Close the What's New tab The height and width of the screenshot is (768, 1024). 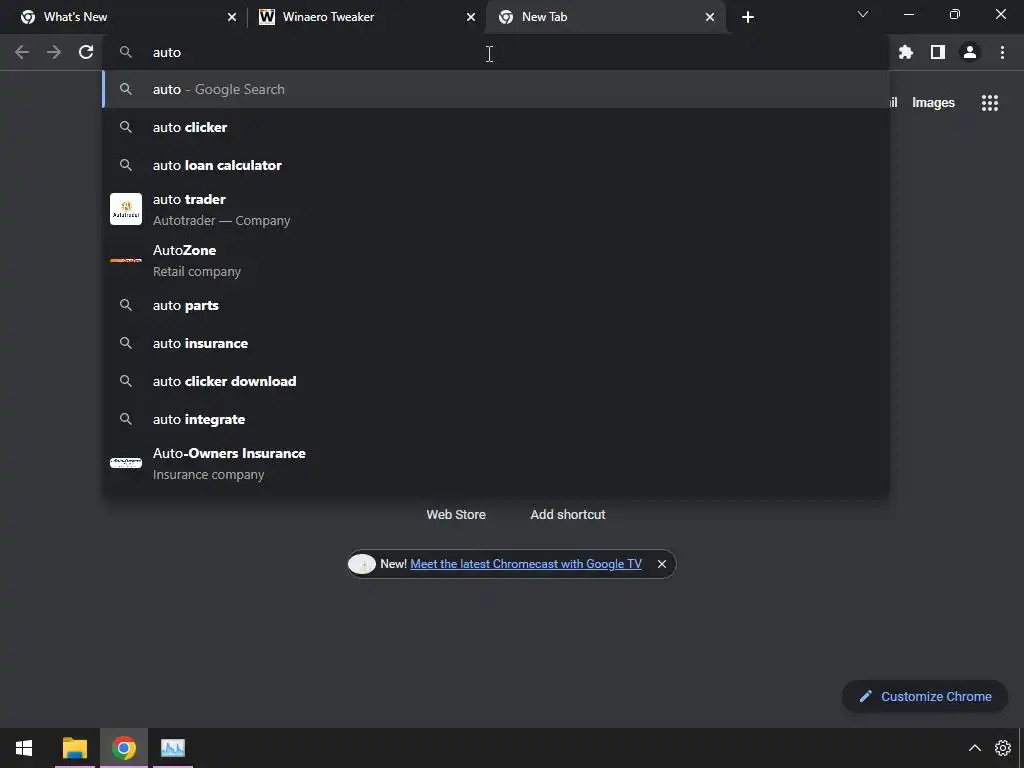(x=232, y=17)
